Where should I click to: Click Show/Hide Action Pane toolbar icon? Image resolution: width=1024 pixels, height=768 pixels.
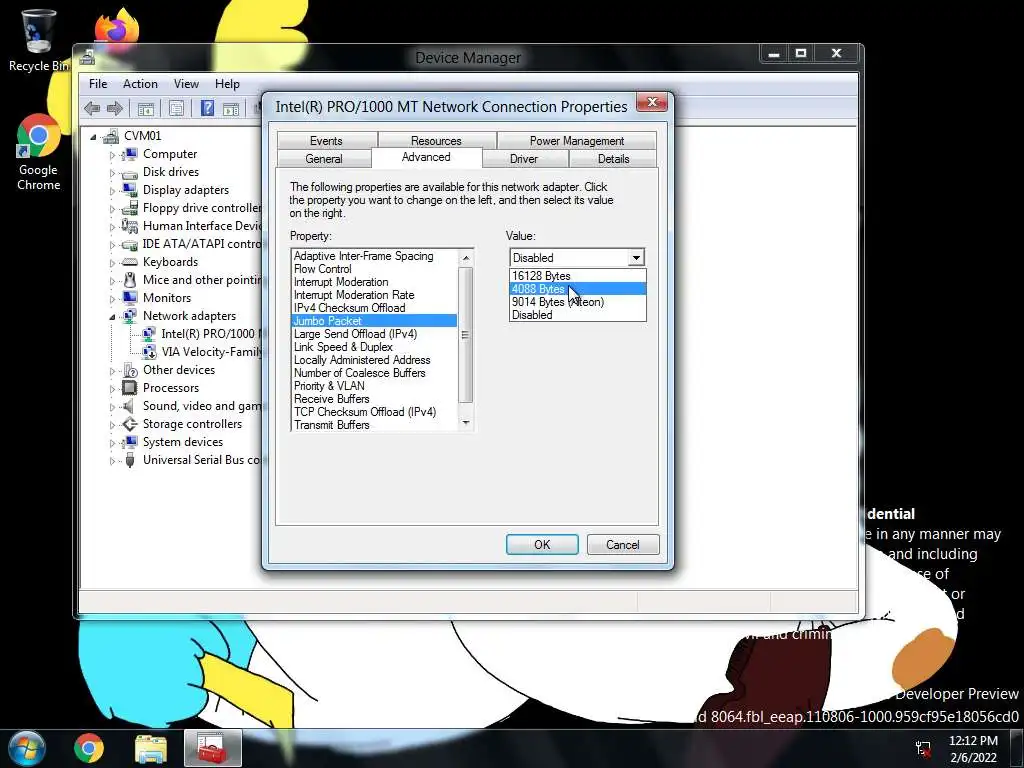(231, 108)
